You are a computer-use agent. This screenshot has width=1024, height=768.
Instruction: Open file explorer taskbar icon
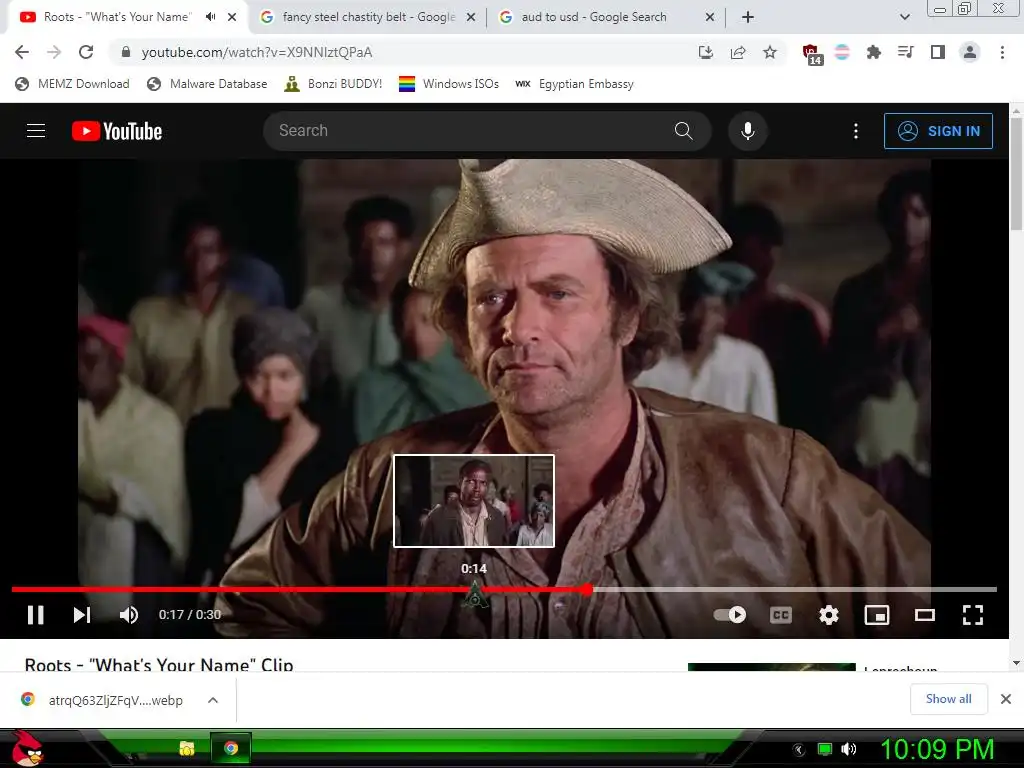click(187, 748)
